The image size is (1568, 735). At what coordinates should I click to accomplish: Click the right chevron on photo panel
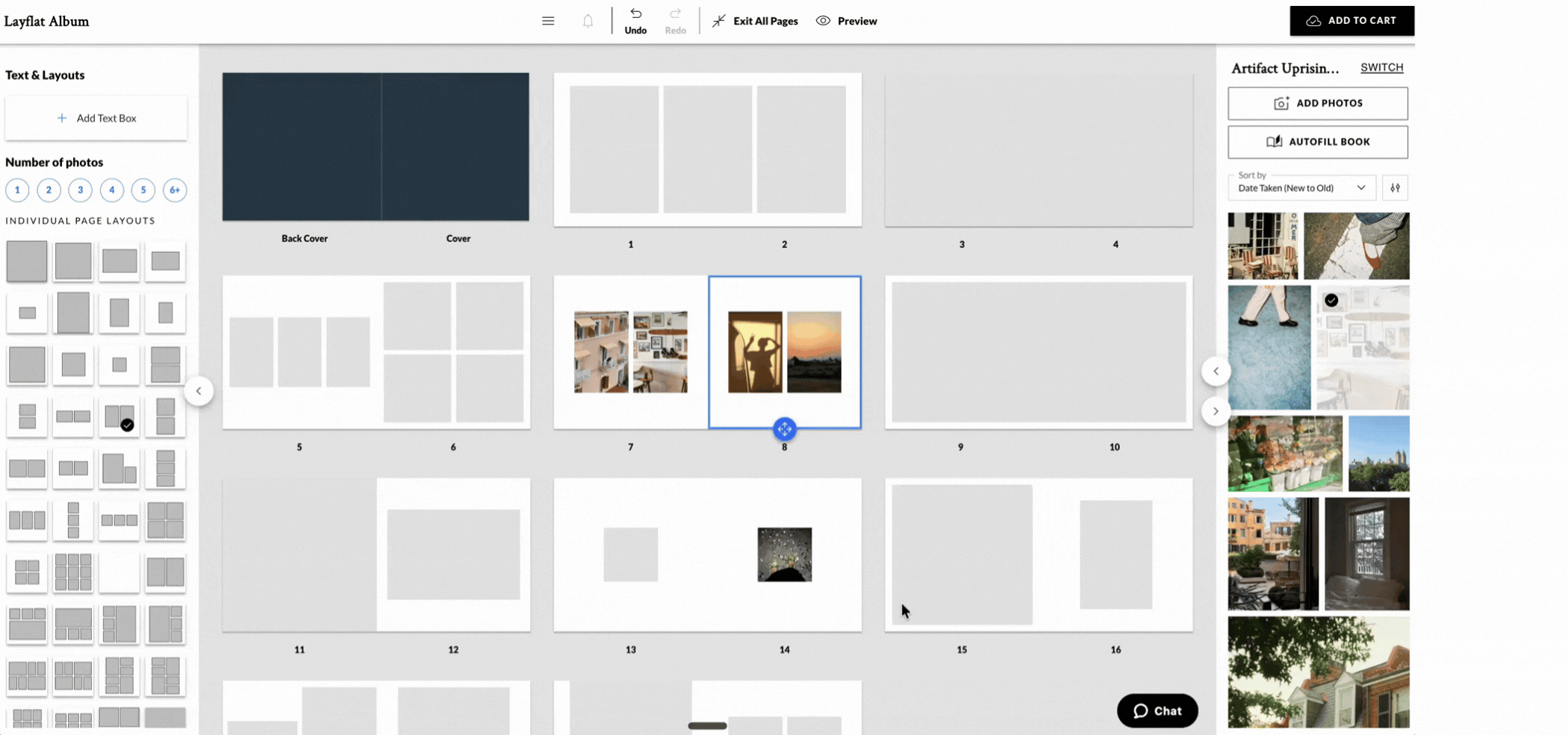click(1216, 410)
